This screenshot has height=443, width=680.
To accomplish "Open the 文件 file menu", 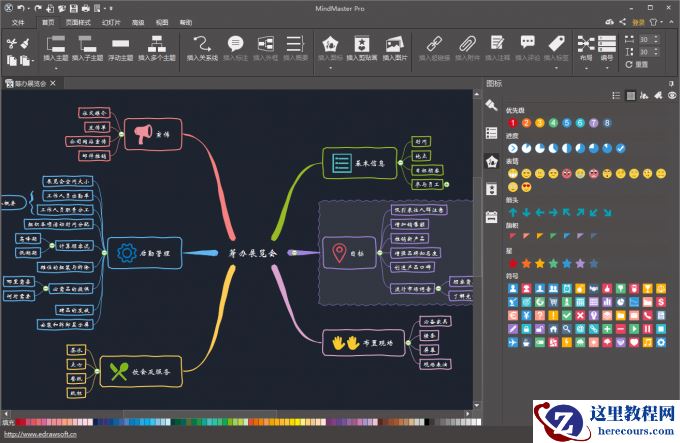I will [x=18, y=21].
